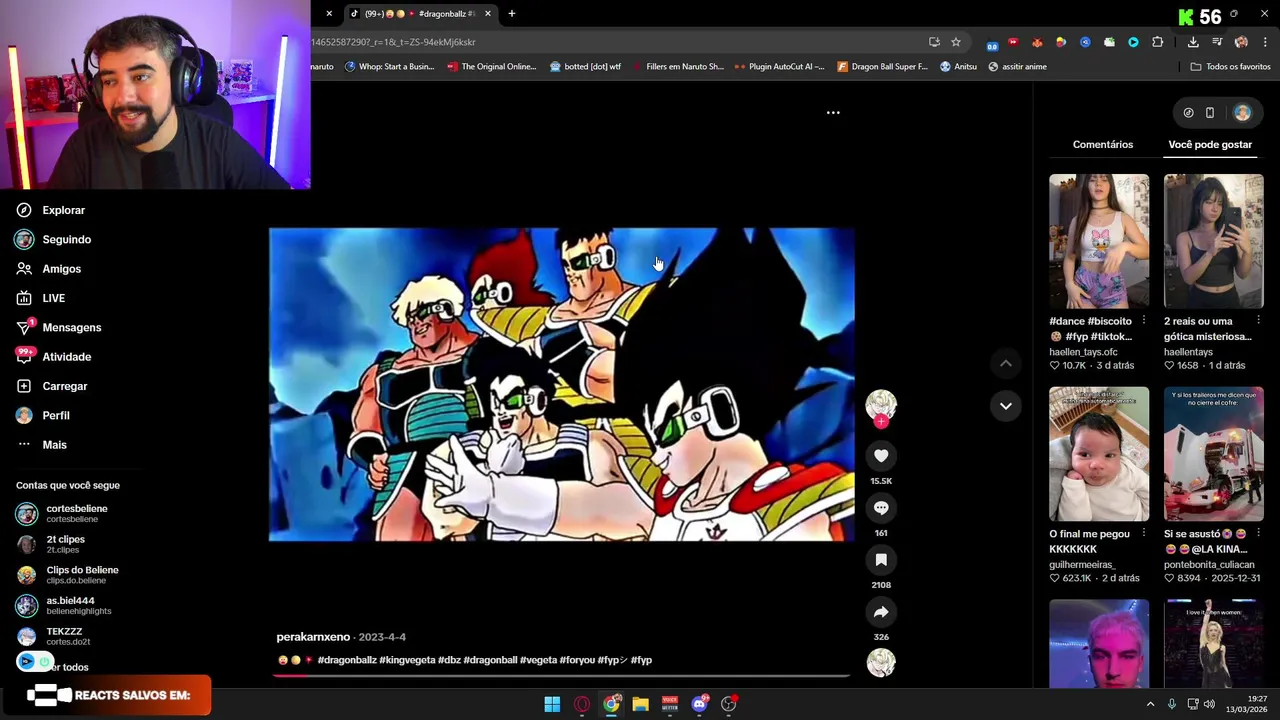Like the video with the heart icon
1280x720 pixels.
tap(881, 456)
